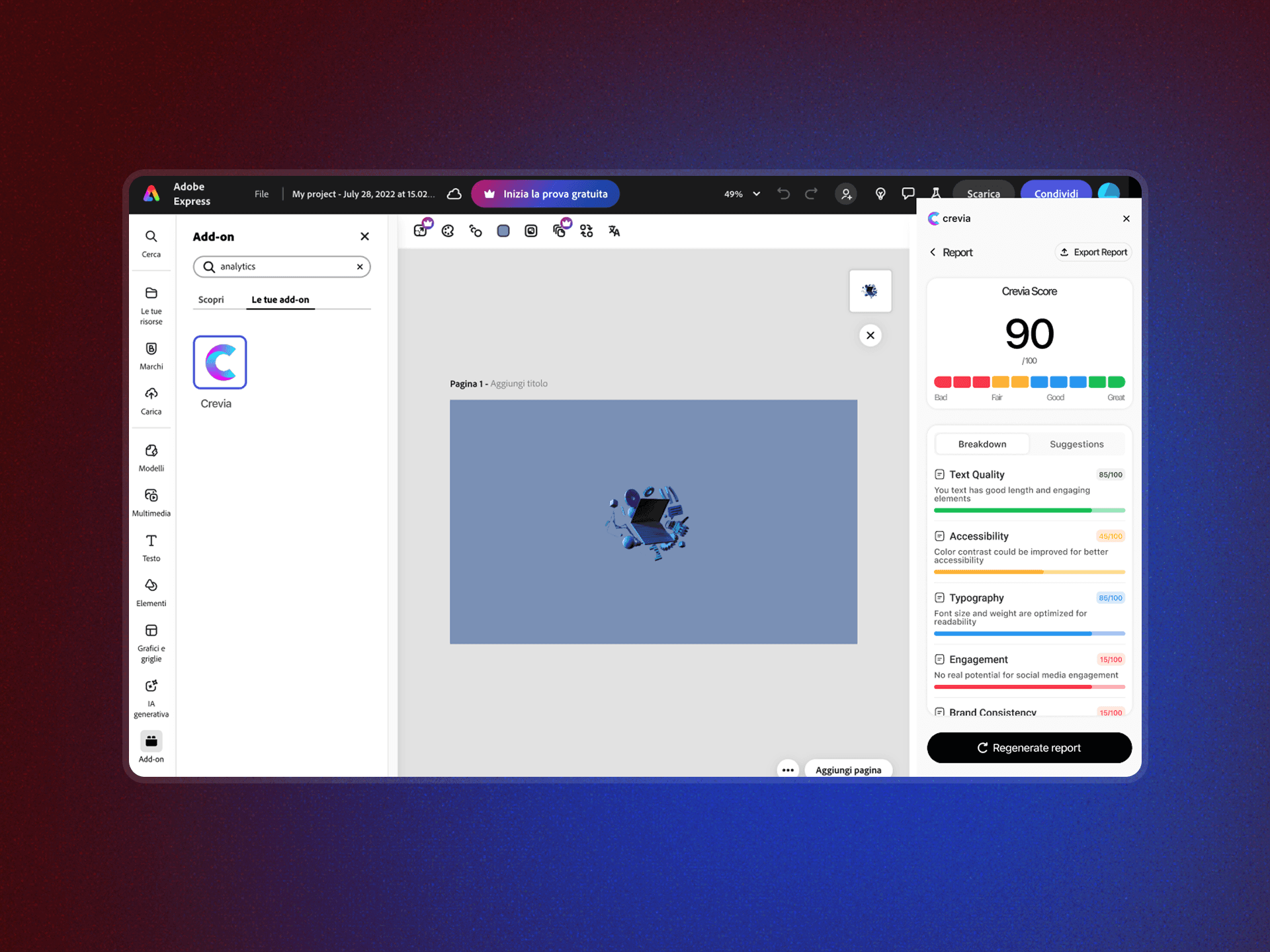Open the Multimedia sidebar panel
Screen dimensions: 1270x952
click(151, 502)
